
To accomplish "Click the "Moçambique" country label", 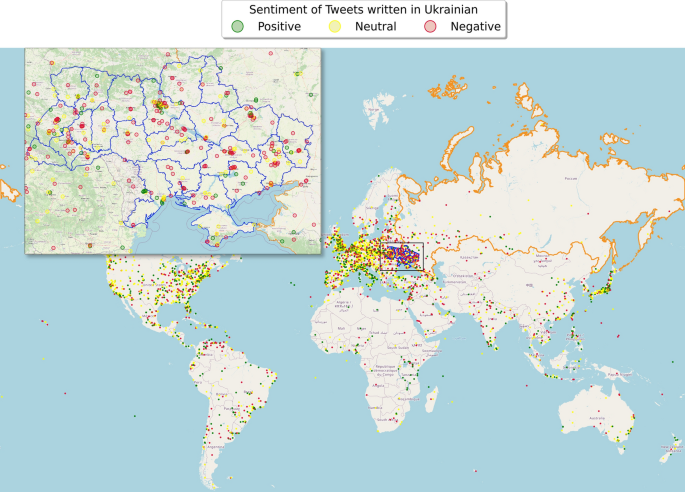I will [x=408, y=399].
